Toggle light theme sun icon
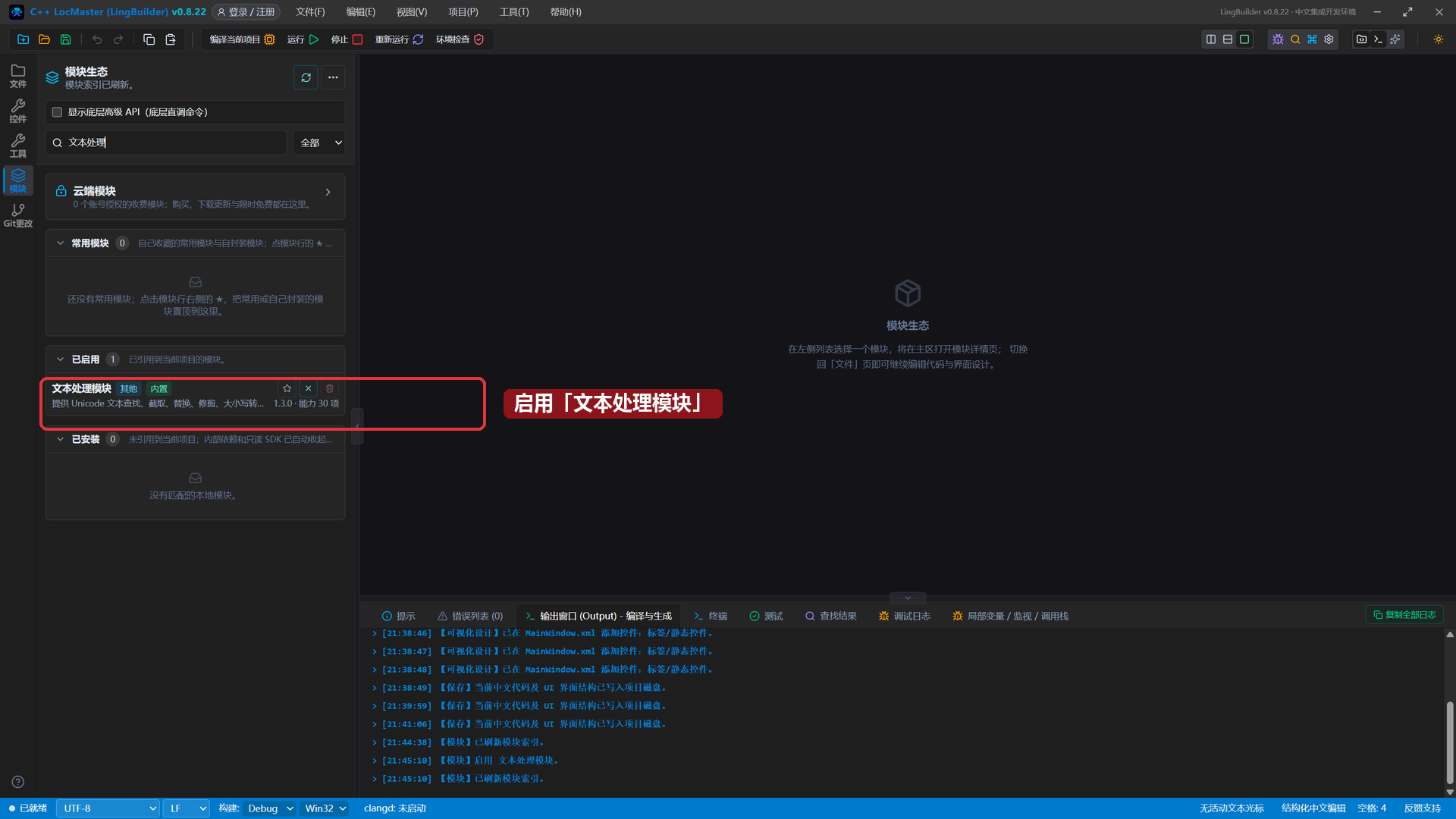The height and width of the screenshot is (819, 1456). [1439, 39]
